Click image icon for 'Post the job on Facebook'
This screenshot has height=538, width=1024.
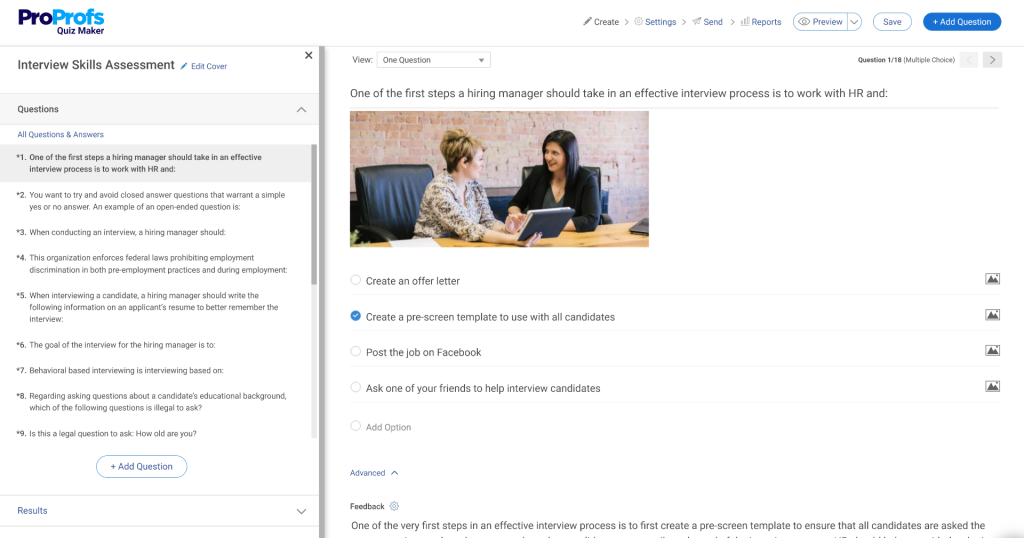click(x=992, y=351)
